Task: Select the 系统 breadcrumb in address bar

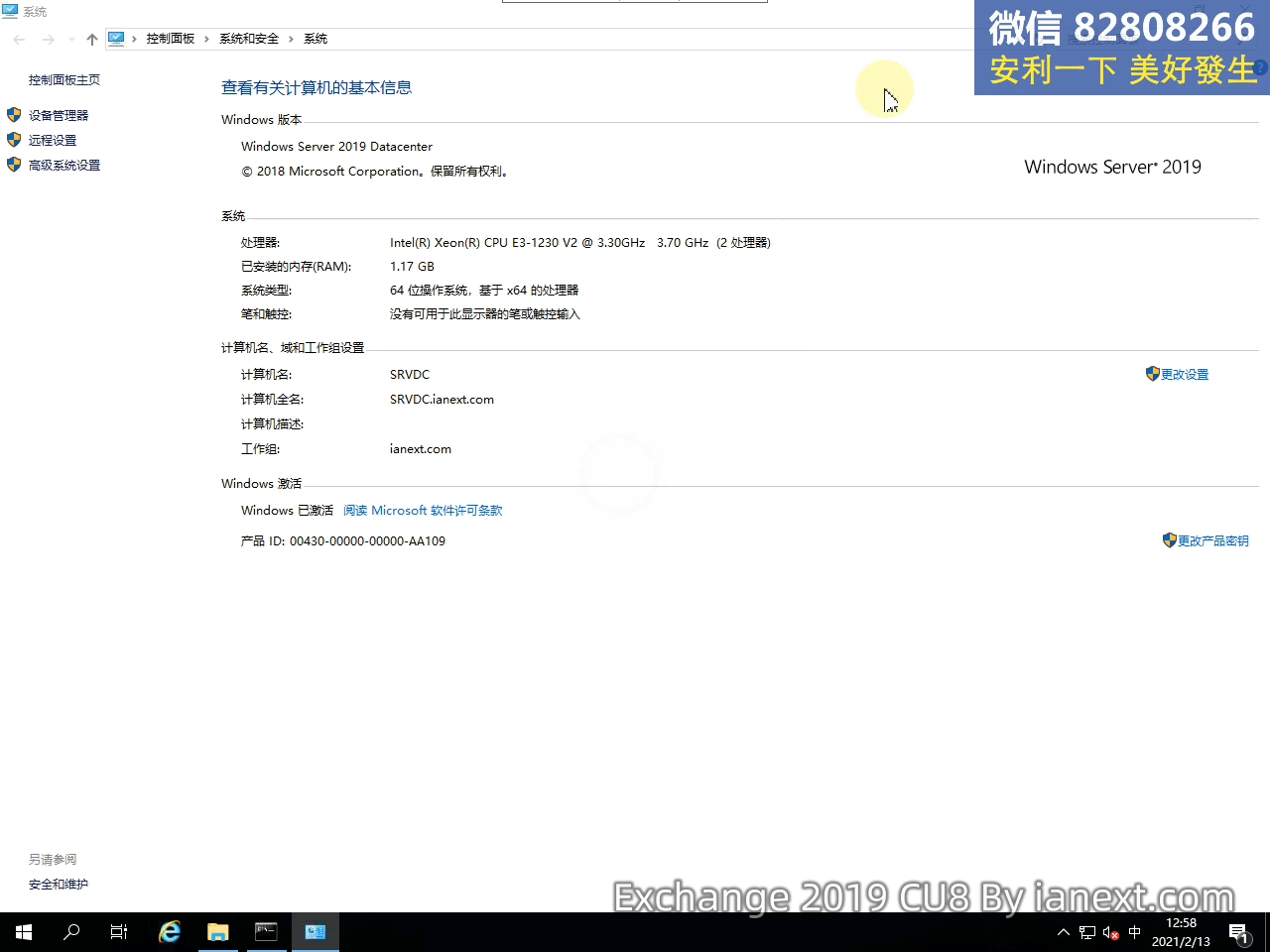Action: (316, 39)
